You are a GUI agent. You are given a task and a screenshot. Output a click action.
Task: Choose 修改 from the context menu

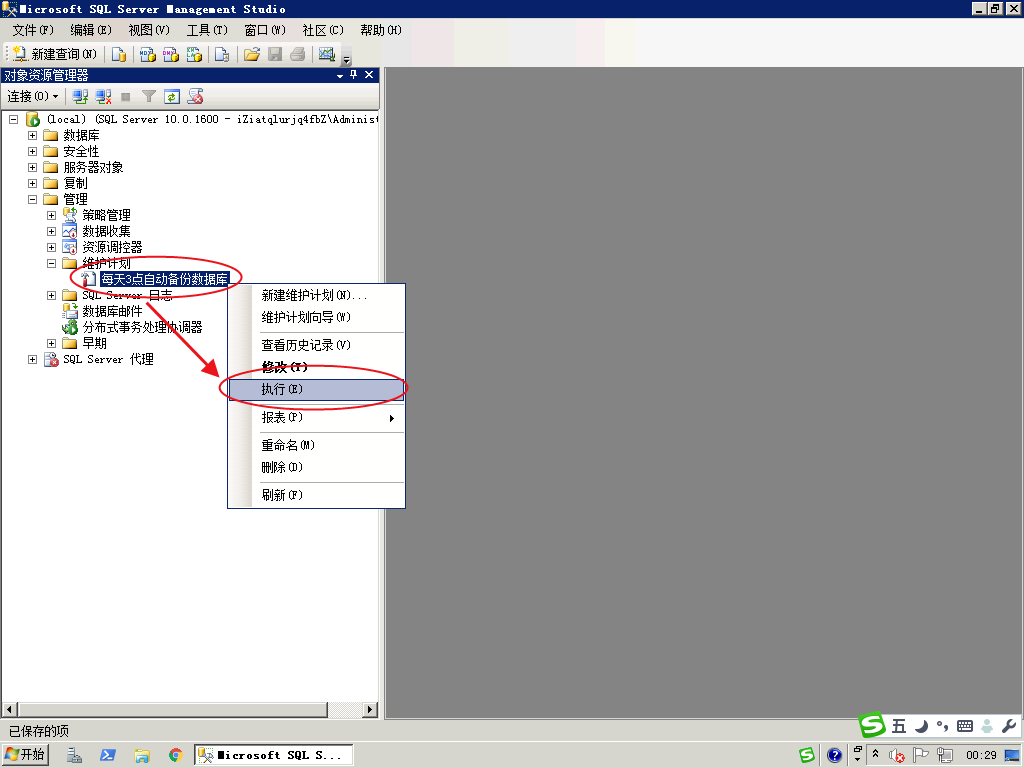[x=316, y=367]
